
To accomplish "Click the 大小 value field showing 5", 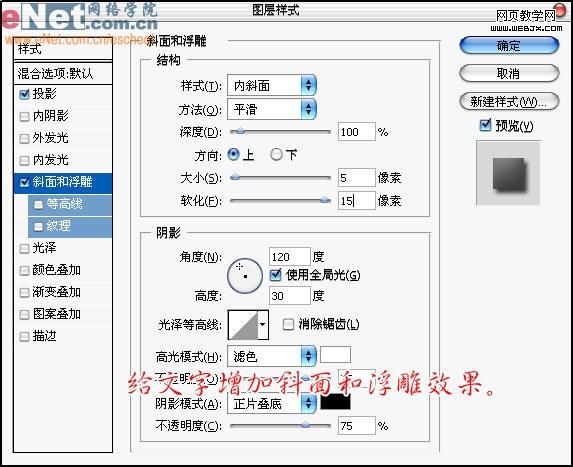I will click(357, 178).
